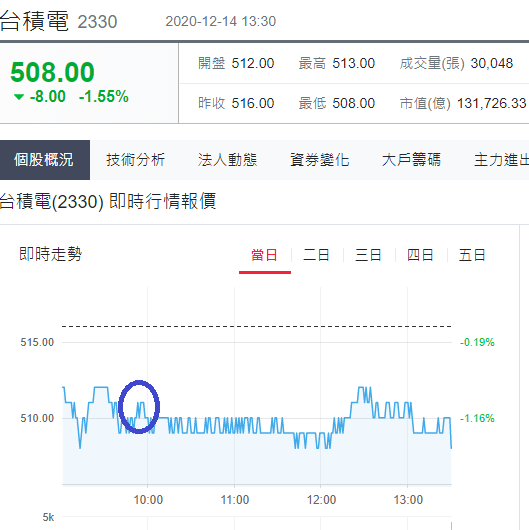Image resolution: width=529 pixels, height=530 pixels.
Task: Switch the chart to 三日
Action: (368, 255)
